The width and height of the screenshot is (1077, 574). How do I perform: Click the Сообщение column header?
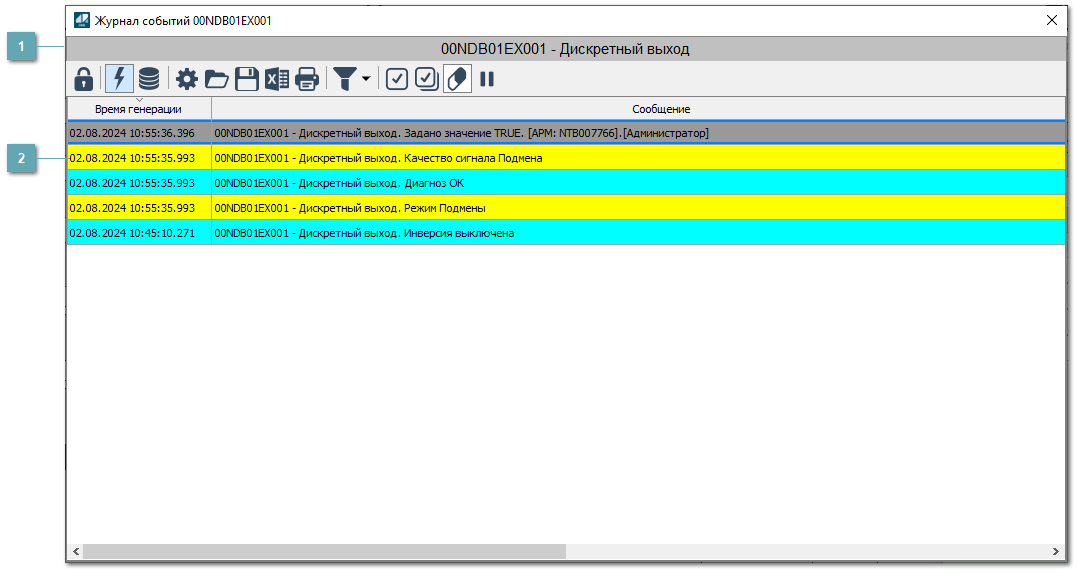(660, 109)
